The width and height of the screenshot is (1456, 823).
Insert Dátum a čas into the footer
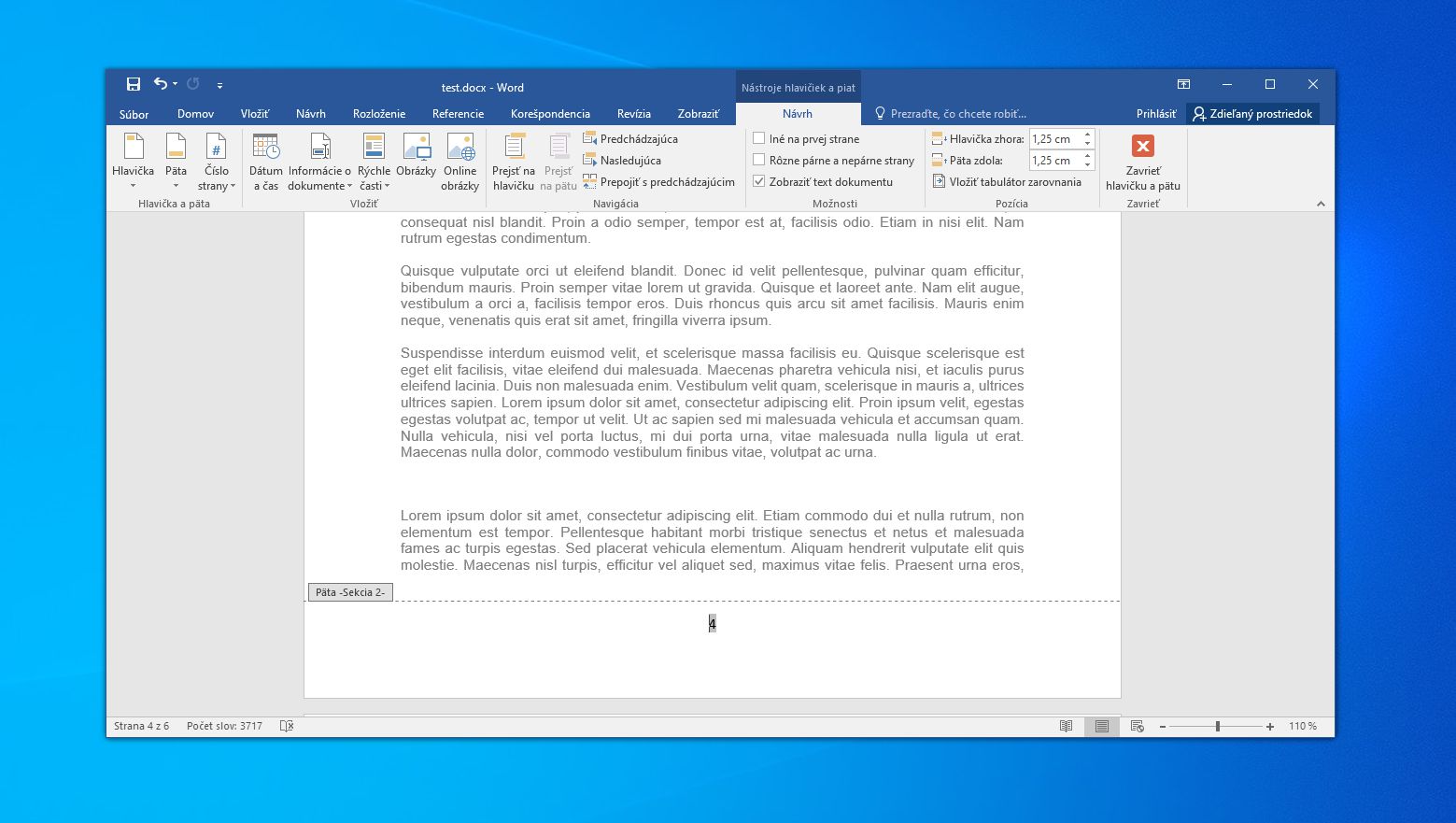(266, 161)
